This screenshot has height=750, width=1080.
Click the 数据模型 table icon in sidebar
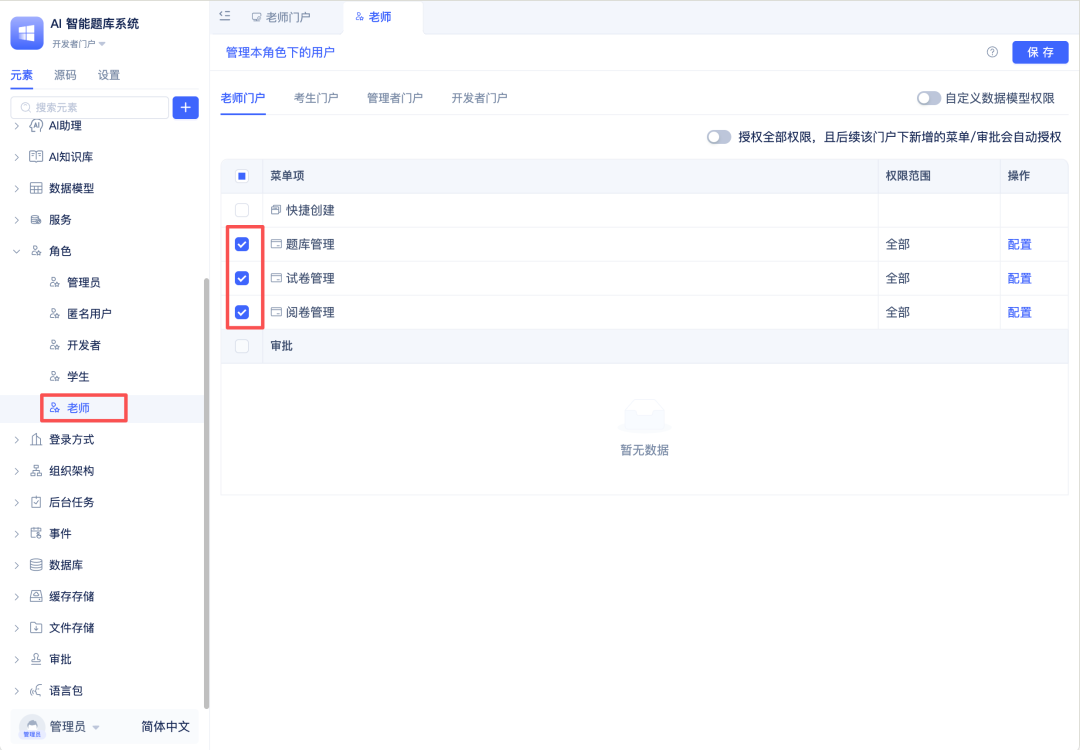click(x=36, y=188)
